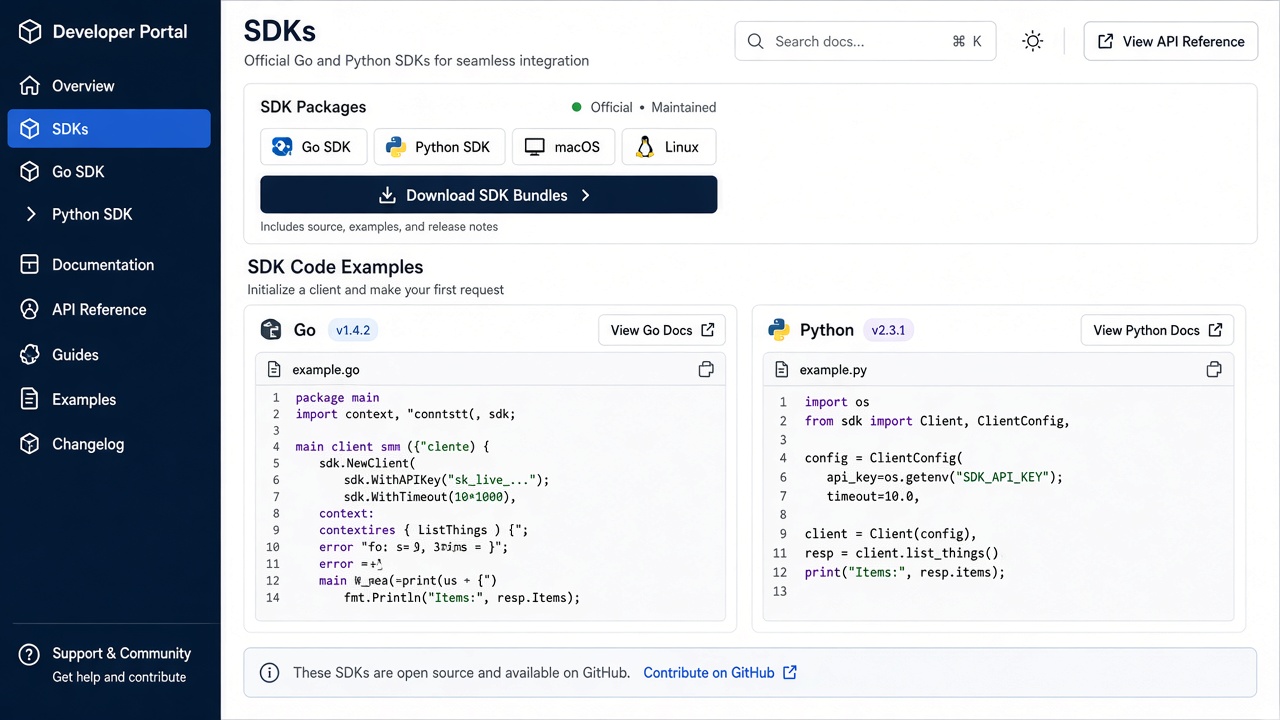Click the 'import os' code line
1280x720 pixels.
837,402
